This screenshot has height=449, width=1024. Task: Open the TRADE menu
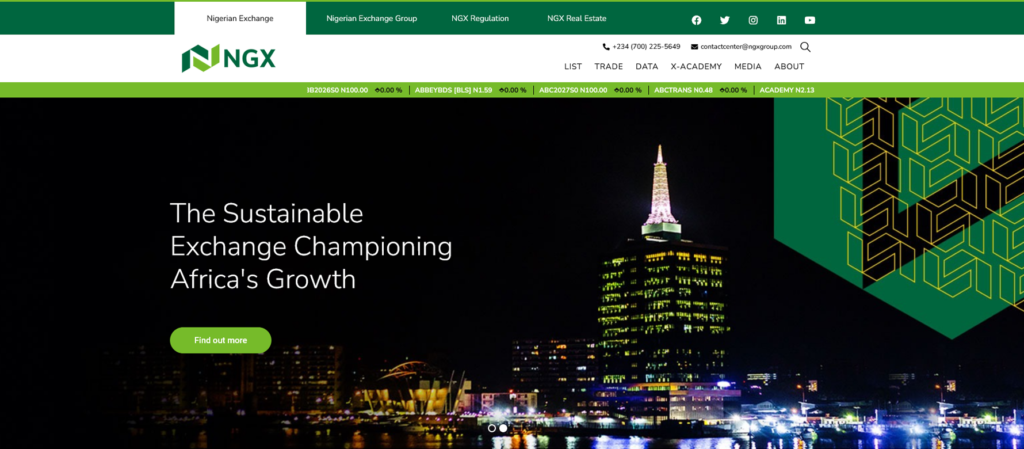(609, 67)
